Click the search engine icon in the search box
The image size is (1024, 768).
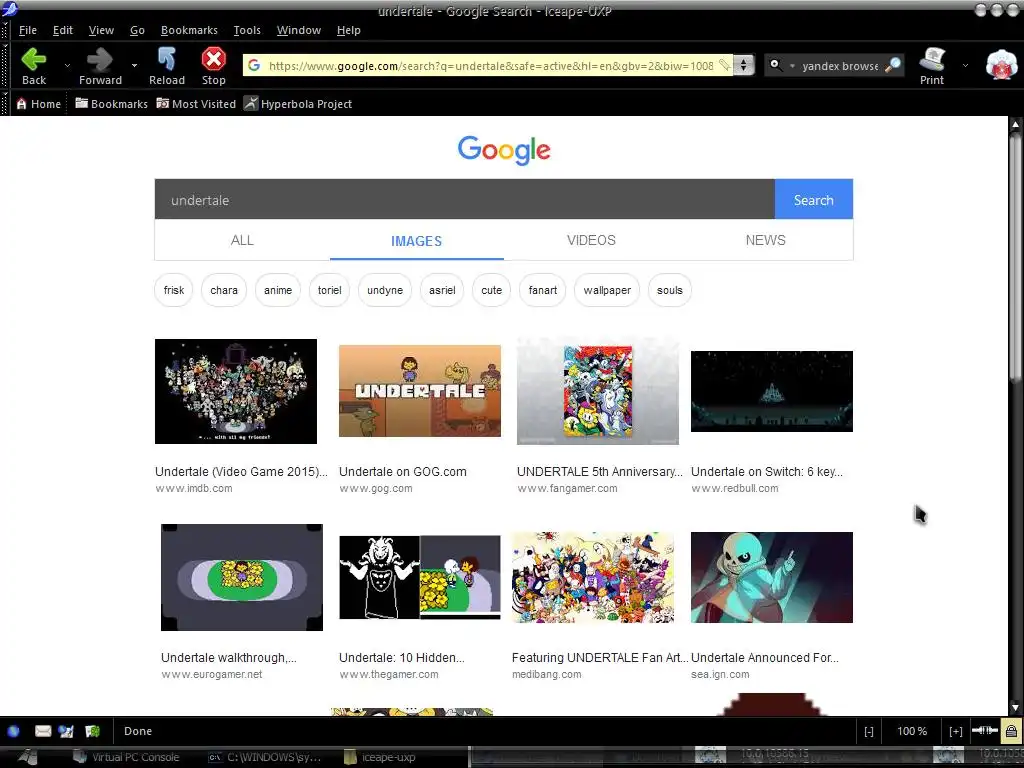[775, 65]
